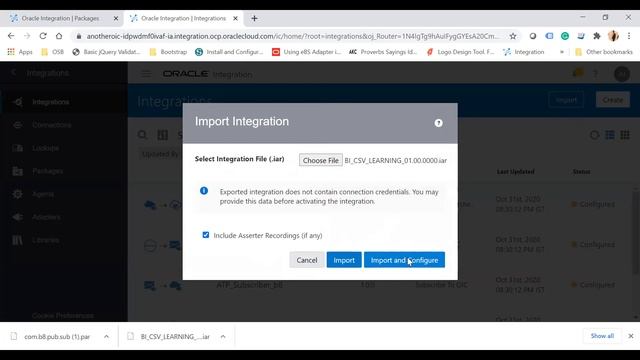Open Apps bookmark shortcut

click(x=20, y=52)
